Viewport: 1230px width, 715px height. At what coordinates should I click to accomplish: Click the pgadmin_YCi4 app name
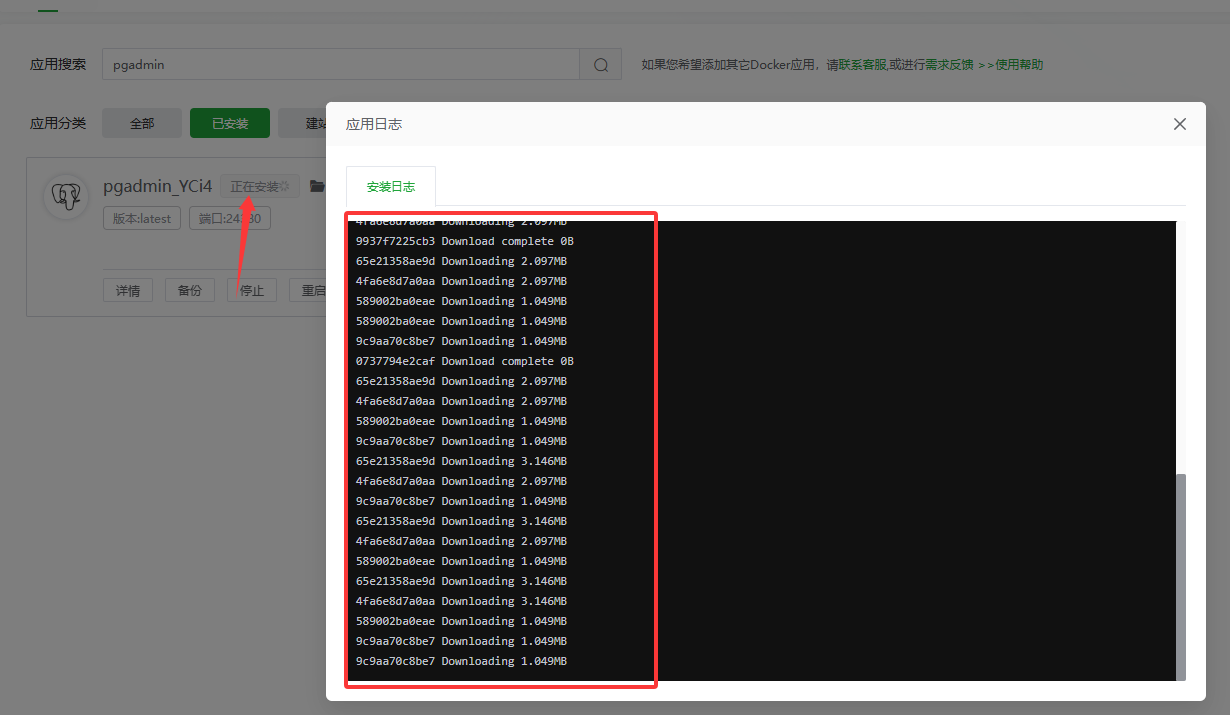(158, 186)
